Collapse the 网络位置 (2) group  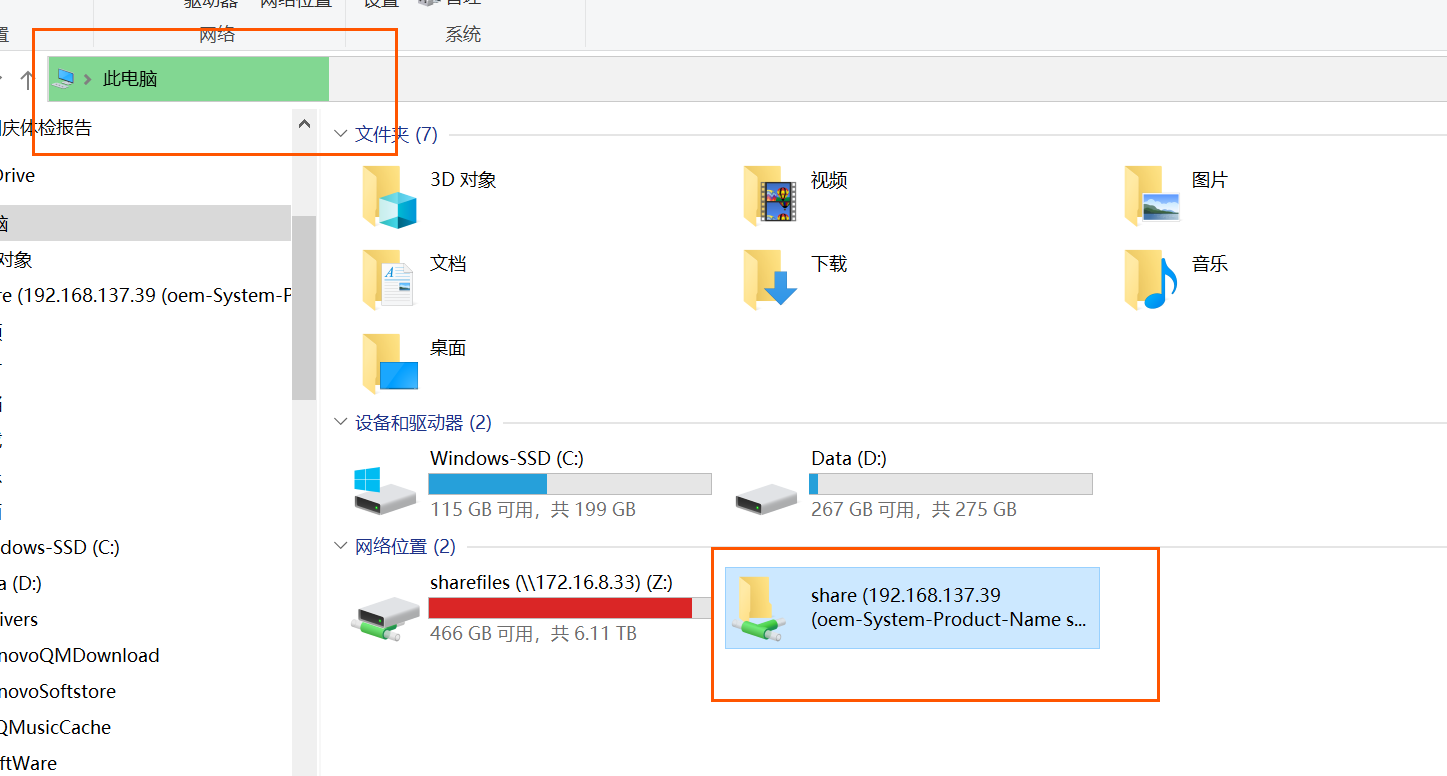click(x=342, y=546)
